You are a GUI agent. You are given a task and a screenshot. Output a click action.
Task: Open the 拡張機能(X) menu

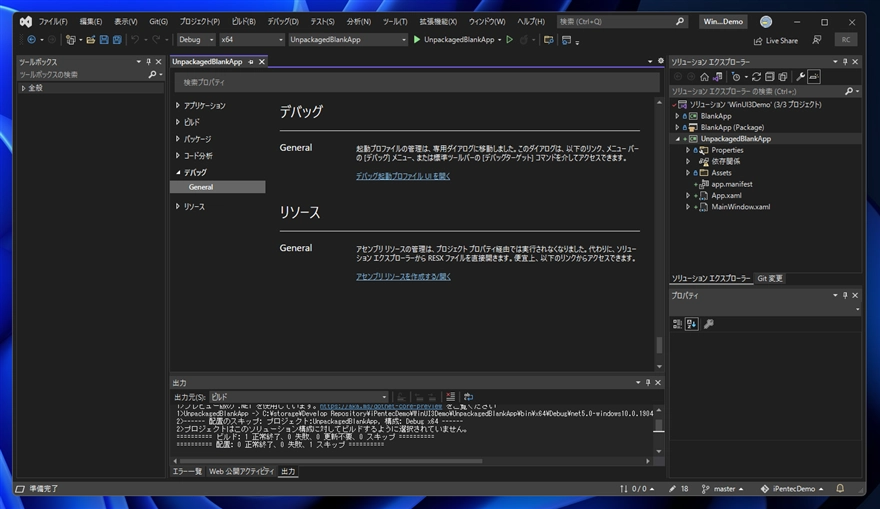[x=438, y=21]
